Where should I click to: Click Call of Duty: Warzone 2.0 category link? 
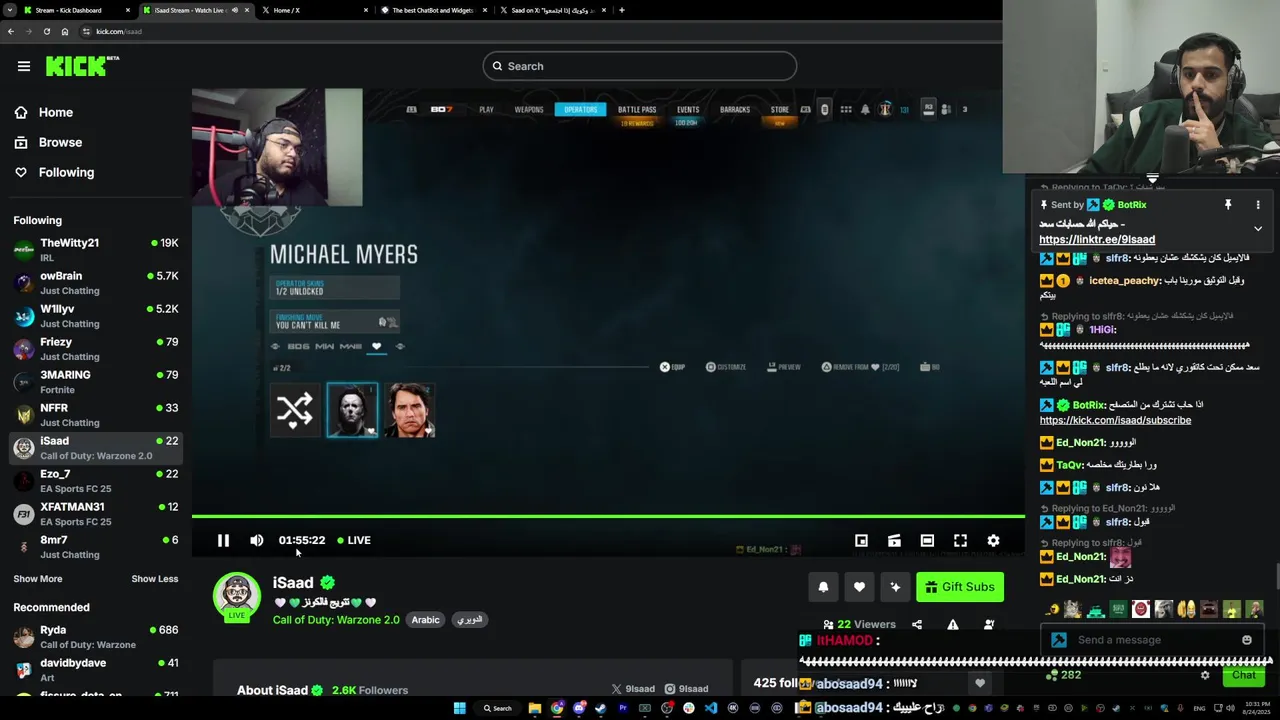[336, 620]
